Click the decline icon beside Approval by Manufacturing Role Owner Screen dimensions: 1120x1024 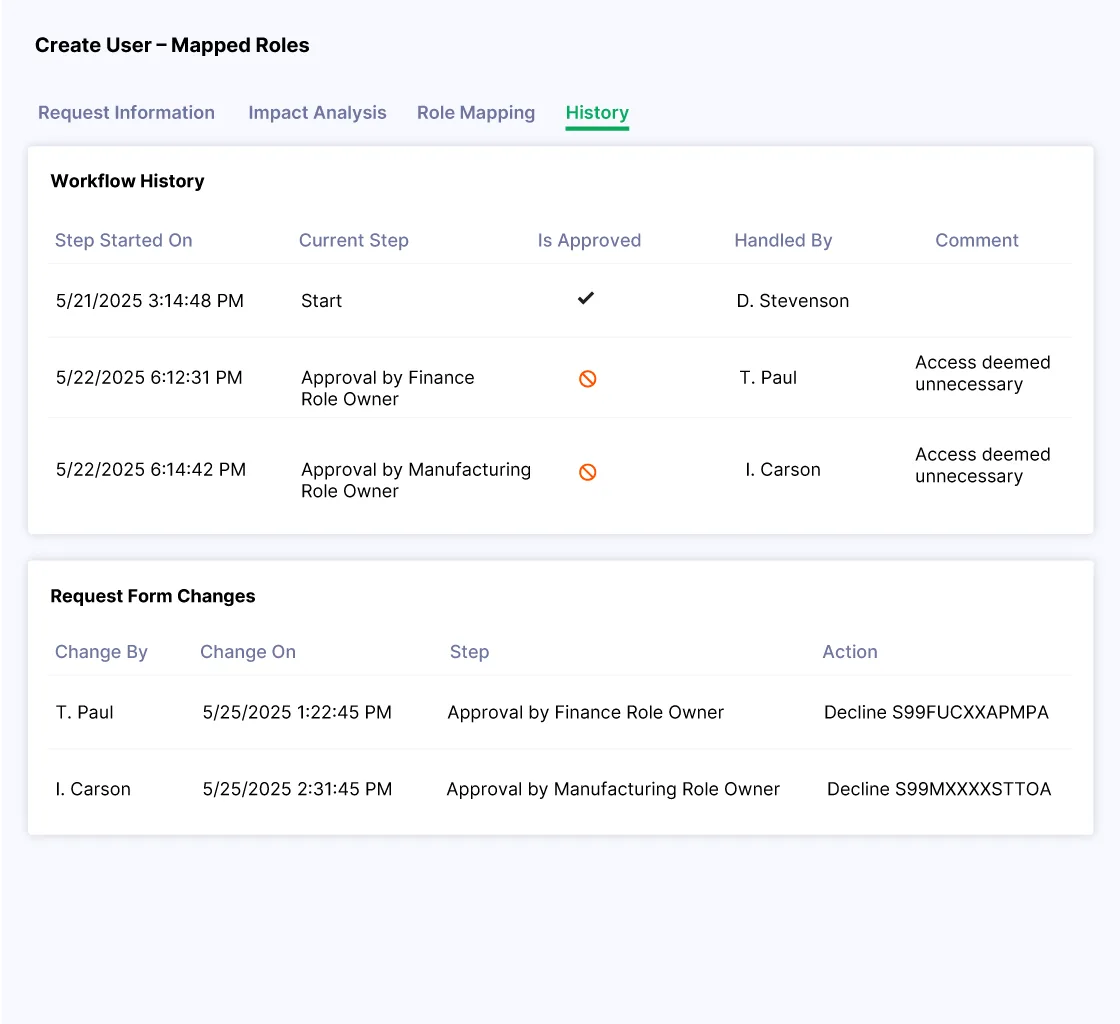click(x=587, y=471)
